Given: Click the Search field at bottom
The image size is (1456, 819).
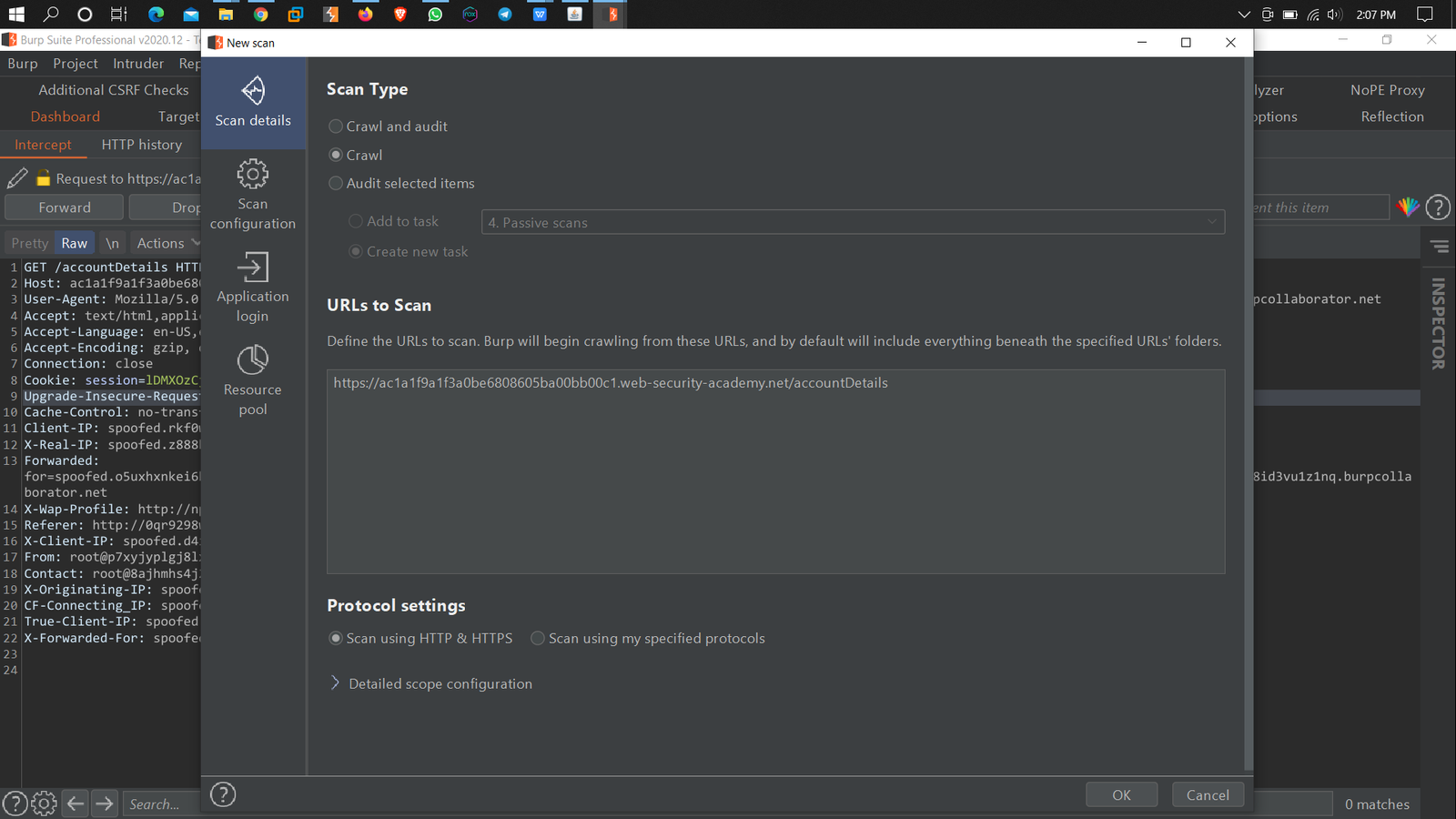Looking at the screenshot, I should 162,804.
